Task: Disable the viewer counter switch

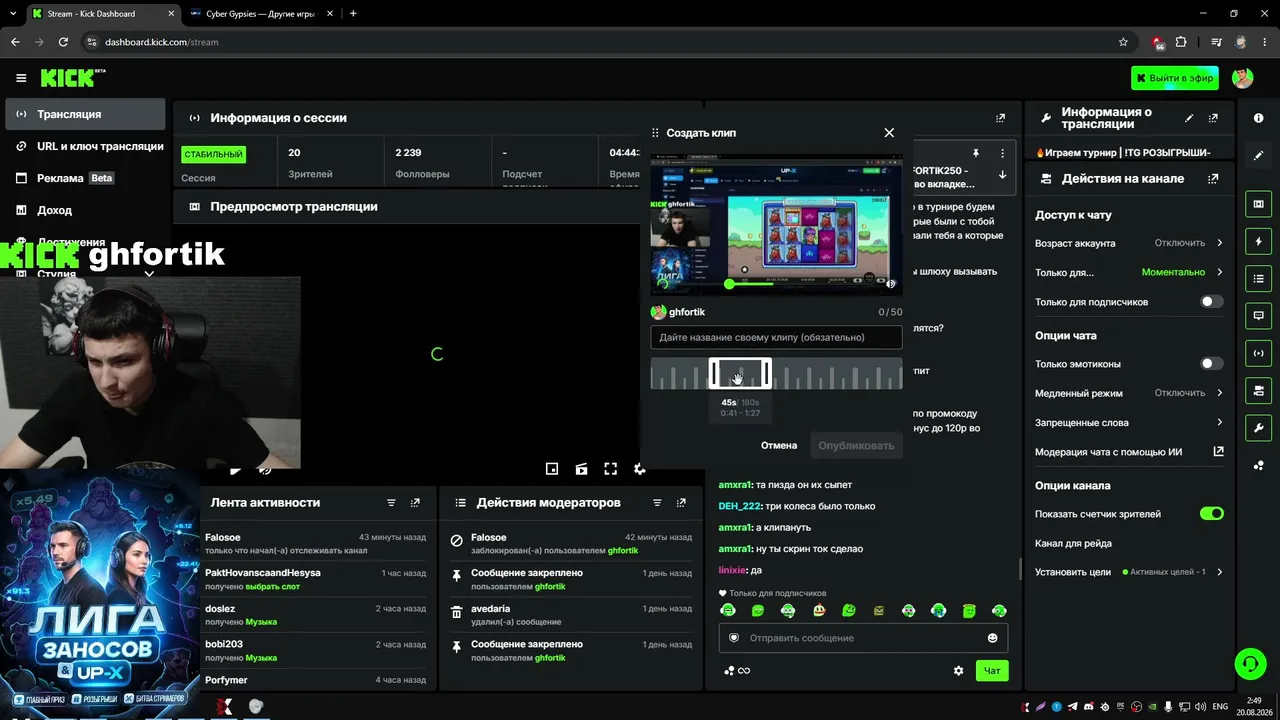Action: pos(1211,514)
